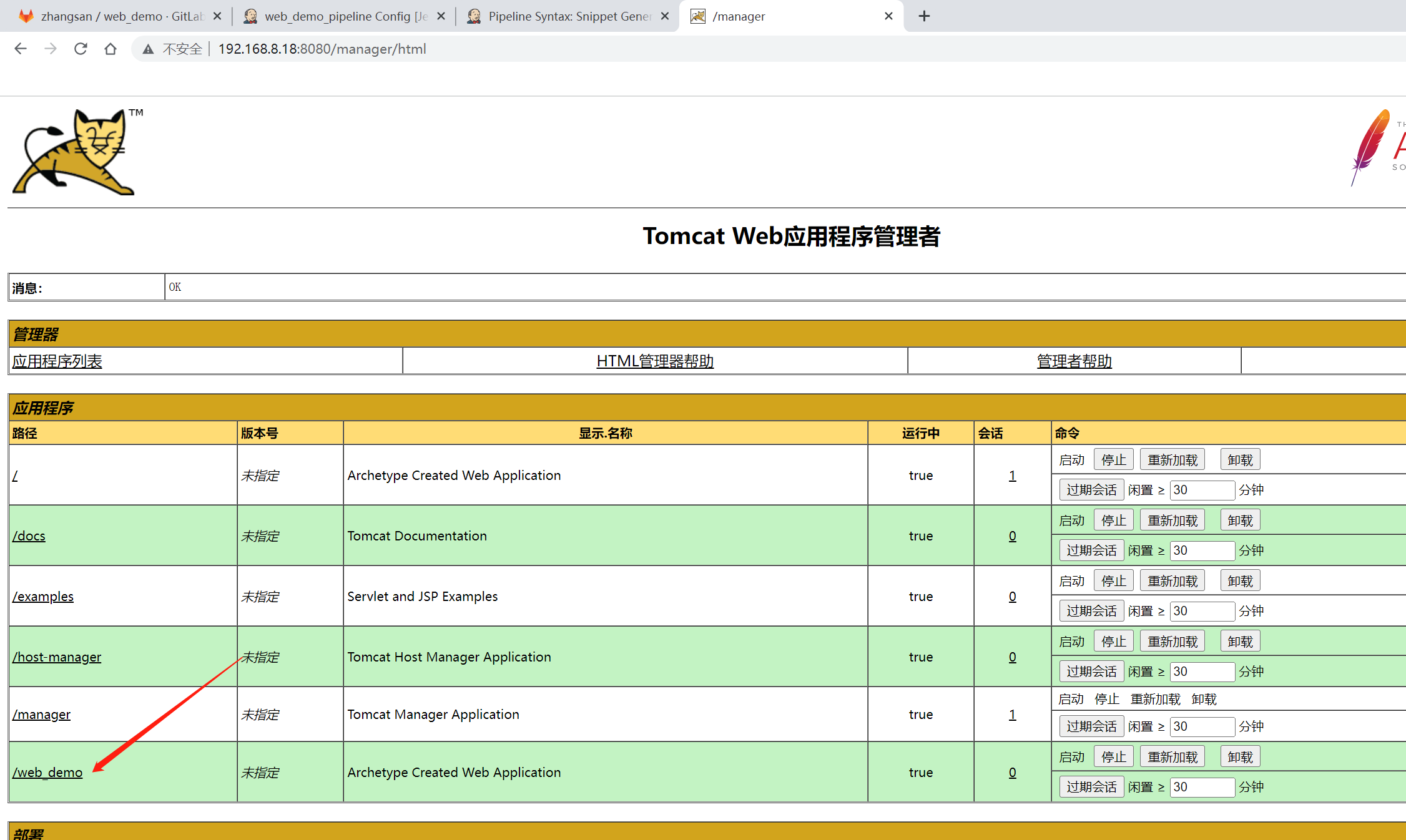Image resolution: width=1406 pixels, height=840 pixels.
Task: Select the /manager browser tab
Action: 790,16
